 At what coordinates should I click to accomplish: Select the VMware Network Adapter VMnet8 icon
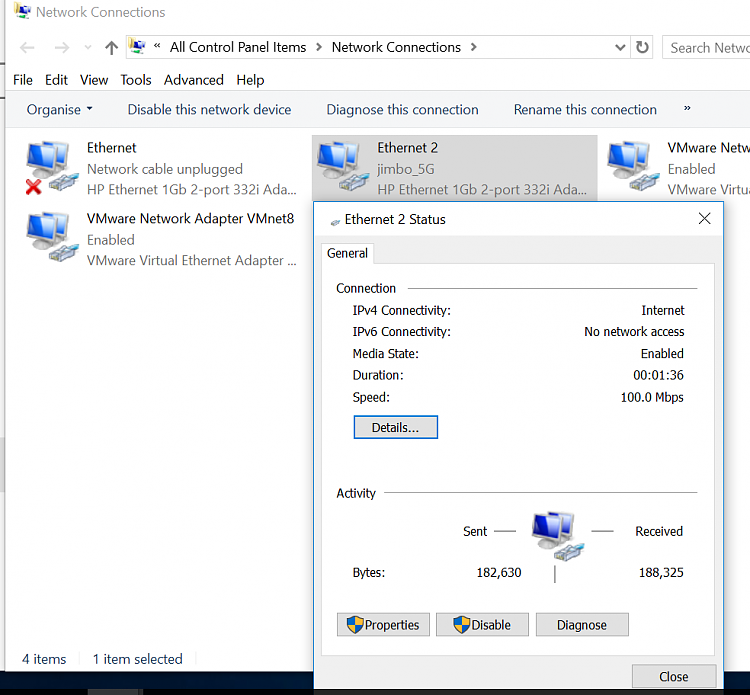[x=52, y=237]
